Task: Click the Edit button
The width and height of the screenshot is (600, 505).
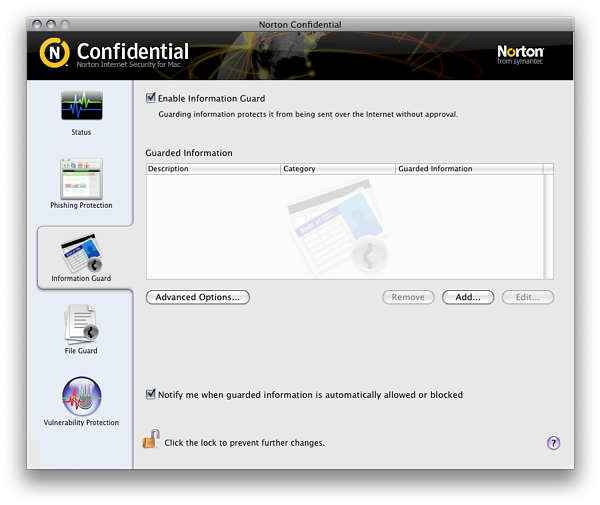Action: 527,297
